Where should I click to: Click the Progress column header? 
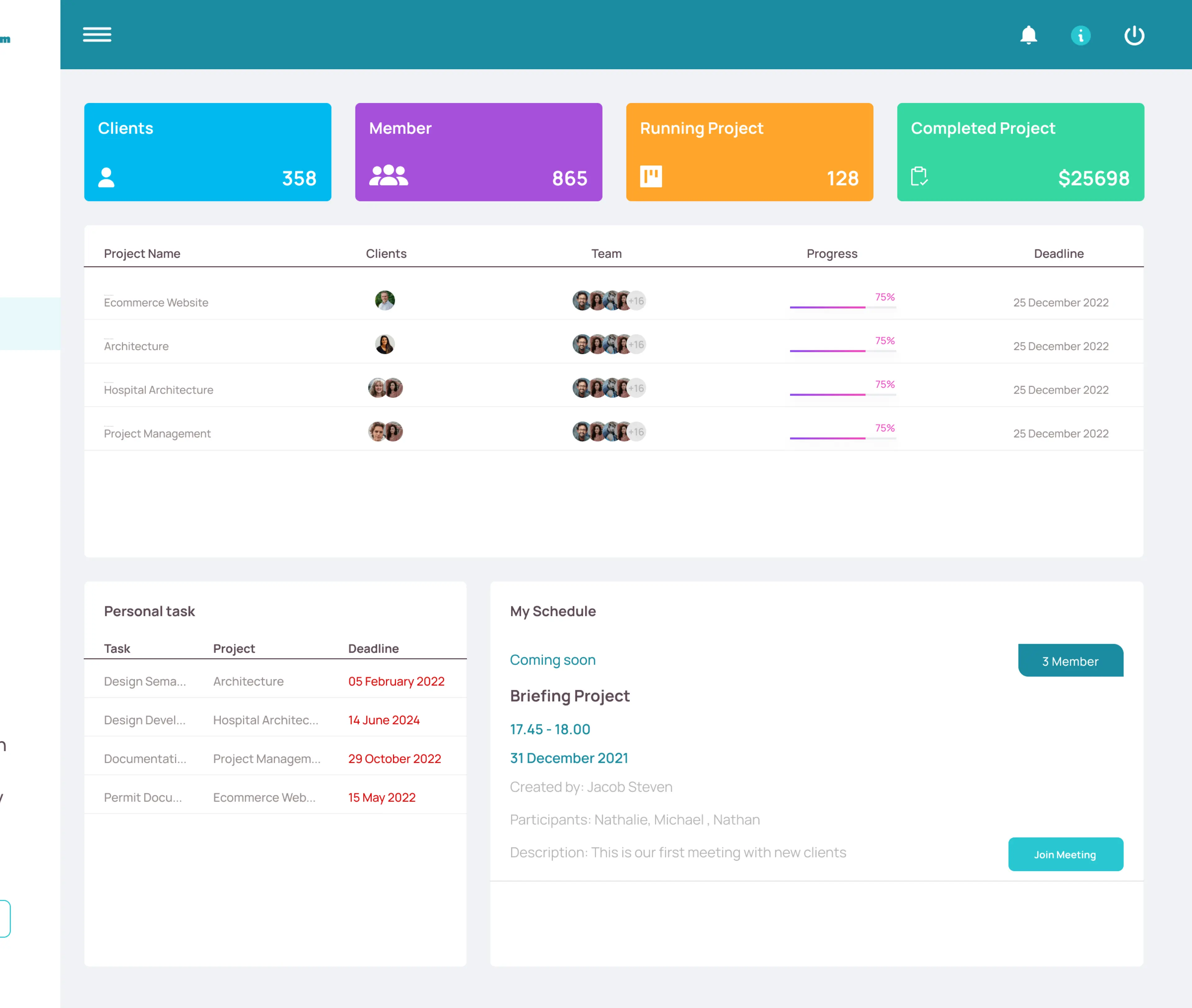(x=832, y=254)
